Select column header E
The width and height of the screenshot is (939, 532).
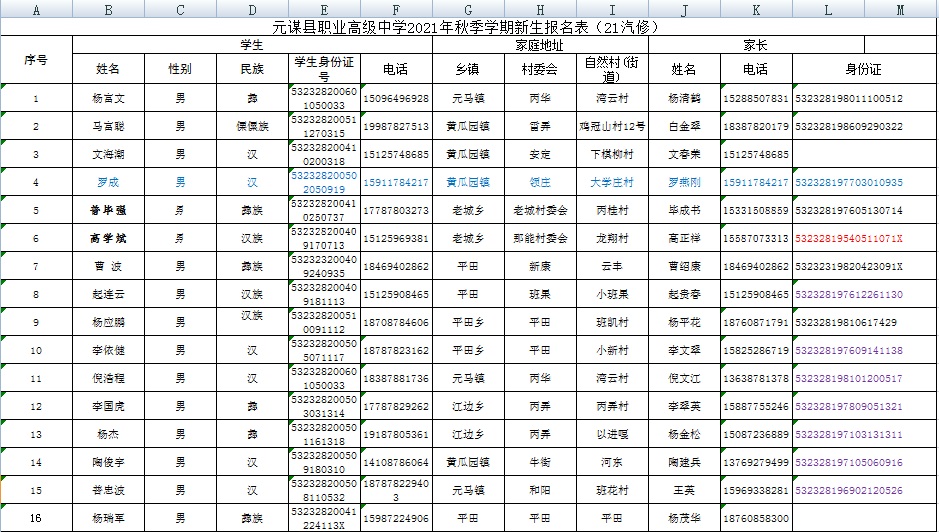(x=324, y=10)
